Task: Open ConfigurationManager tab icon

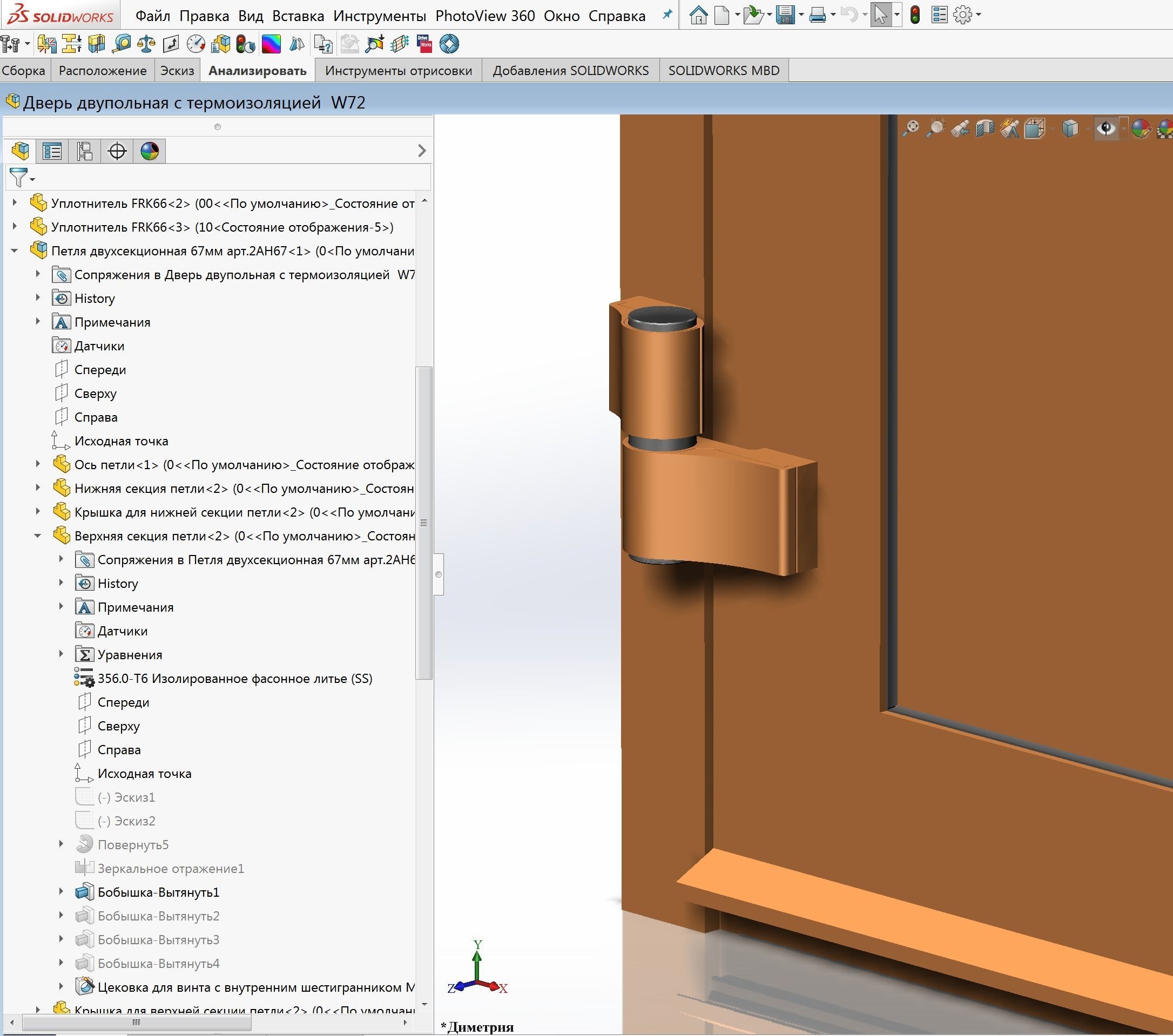Action: pyautogui.click(x=84, y=152)
